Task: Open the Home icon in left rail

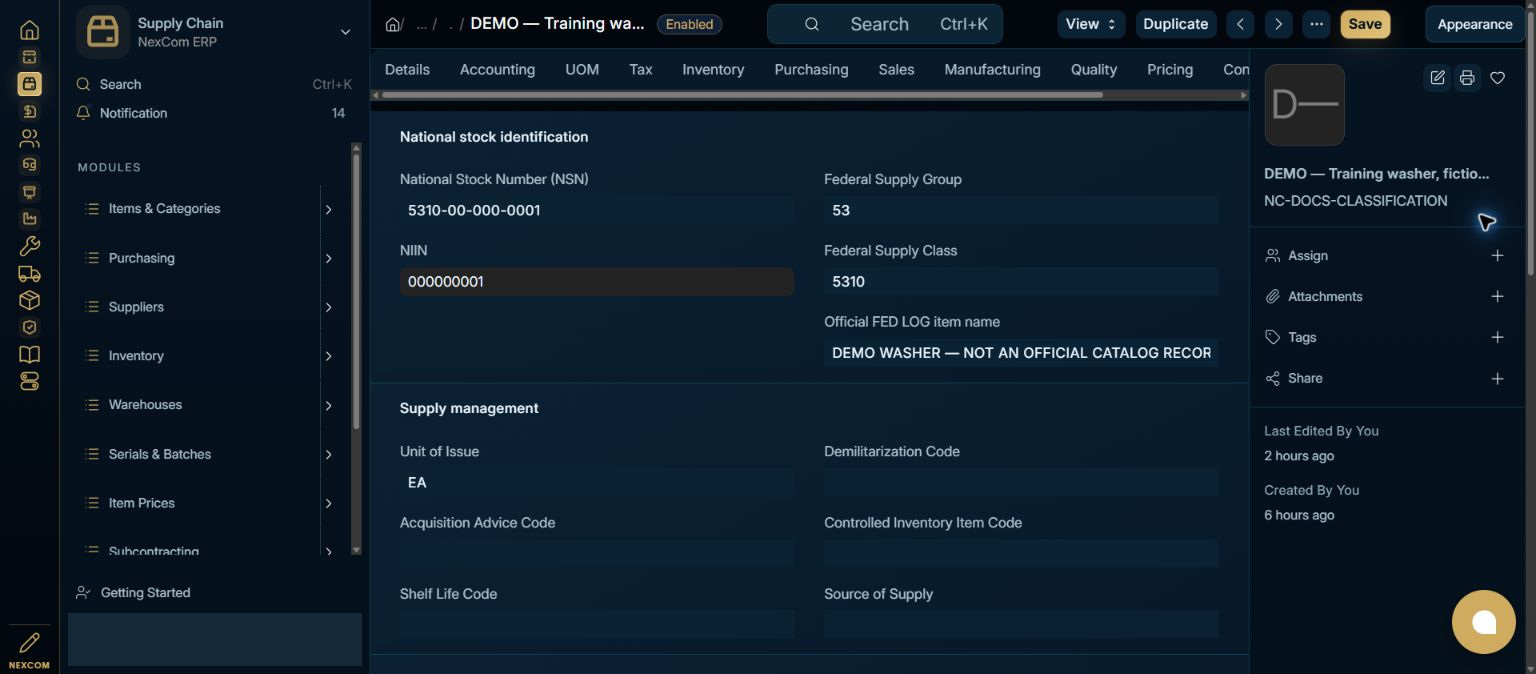Action: pos(29,30)
